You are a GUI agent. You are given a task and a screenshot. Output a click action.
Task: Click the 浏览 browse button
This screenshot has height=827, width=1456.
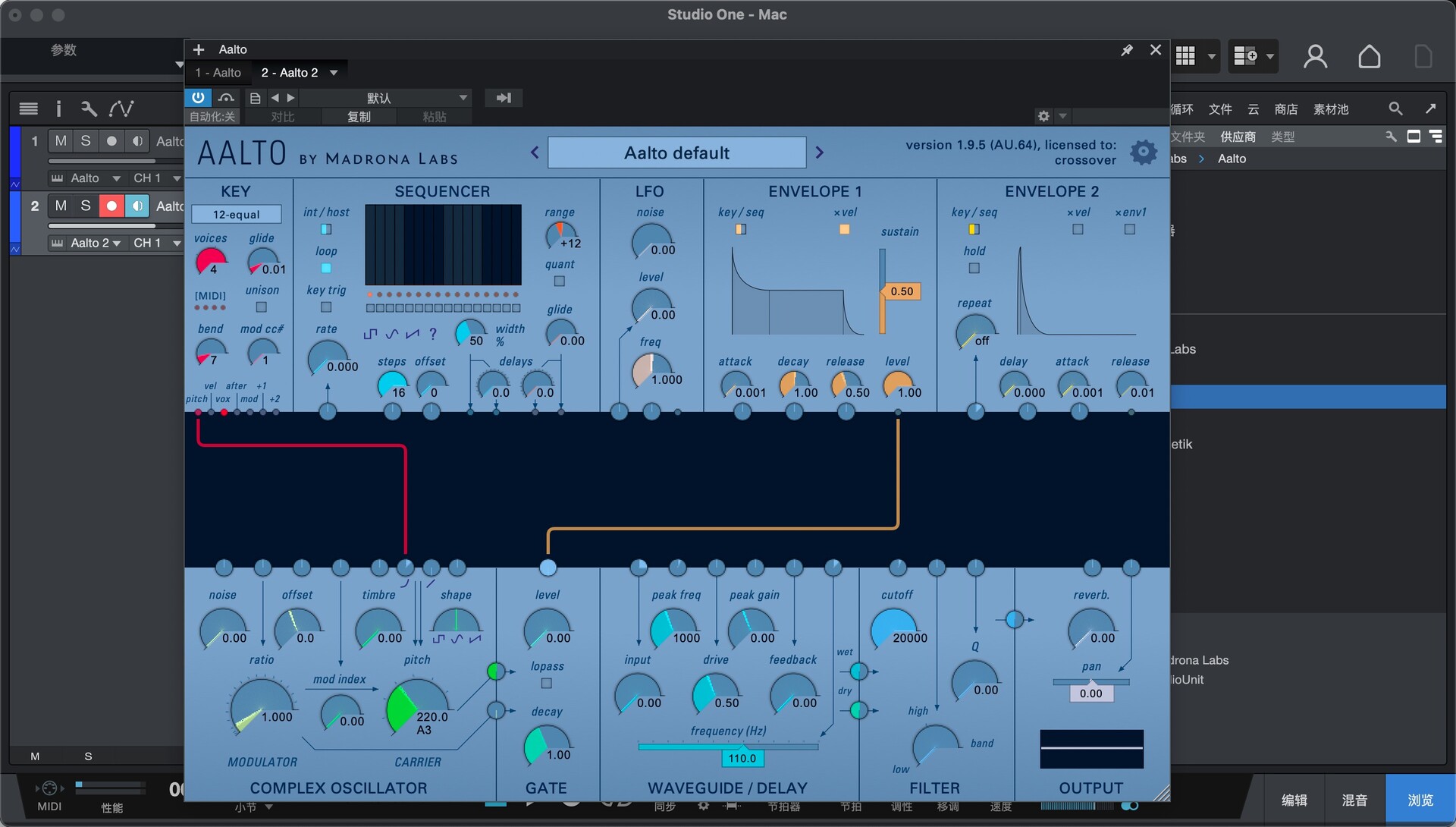(1420, 800)
